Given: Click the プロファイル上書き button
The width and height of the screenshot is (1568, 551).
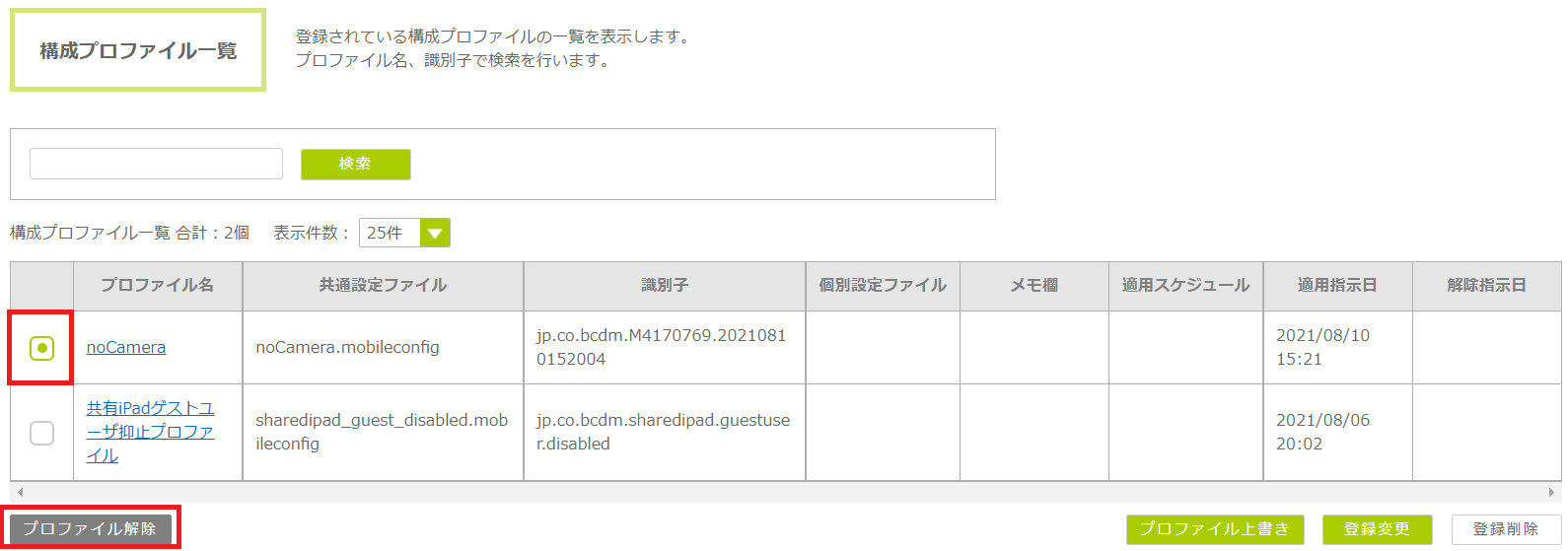Looking at the screenshot, I should [x=1215, y=529].
